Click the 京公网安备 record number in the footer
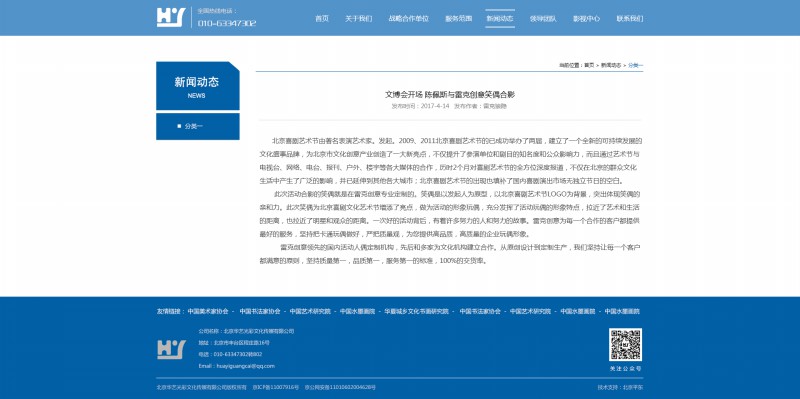Screen dimensions: 800x399 [x=340, y=387]
